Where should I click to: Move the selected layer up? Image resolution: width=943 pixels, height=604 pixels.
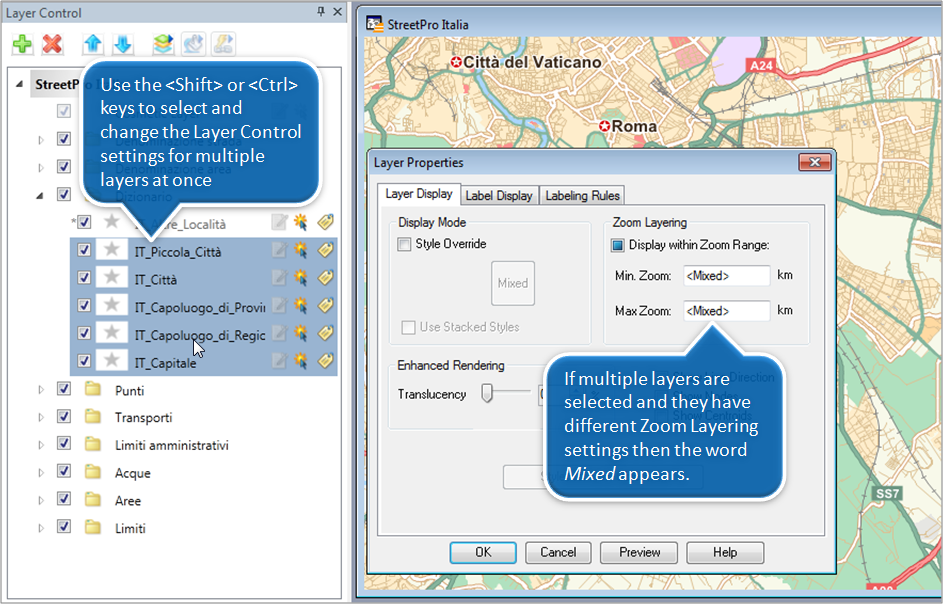[x=91, y=44]
